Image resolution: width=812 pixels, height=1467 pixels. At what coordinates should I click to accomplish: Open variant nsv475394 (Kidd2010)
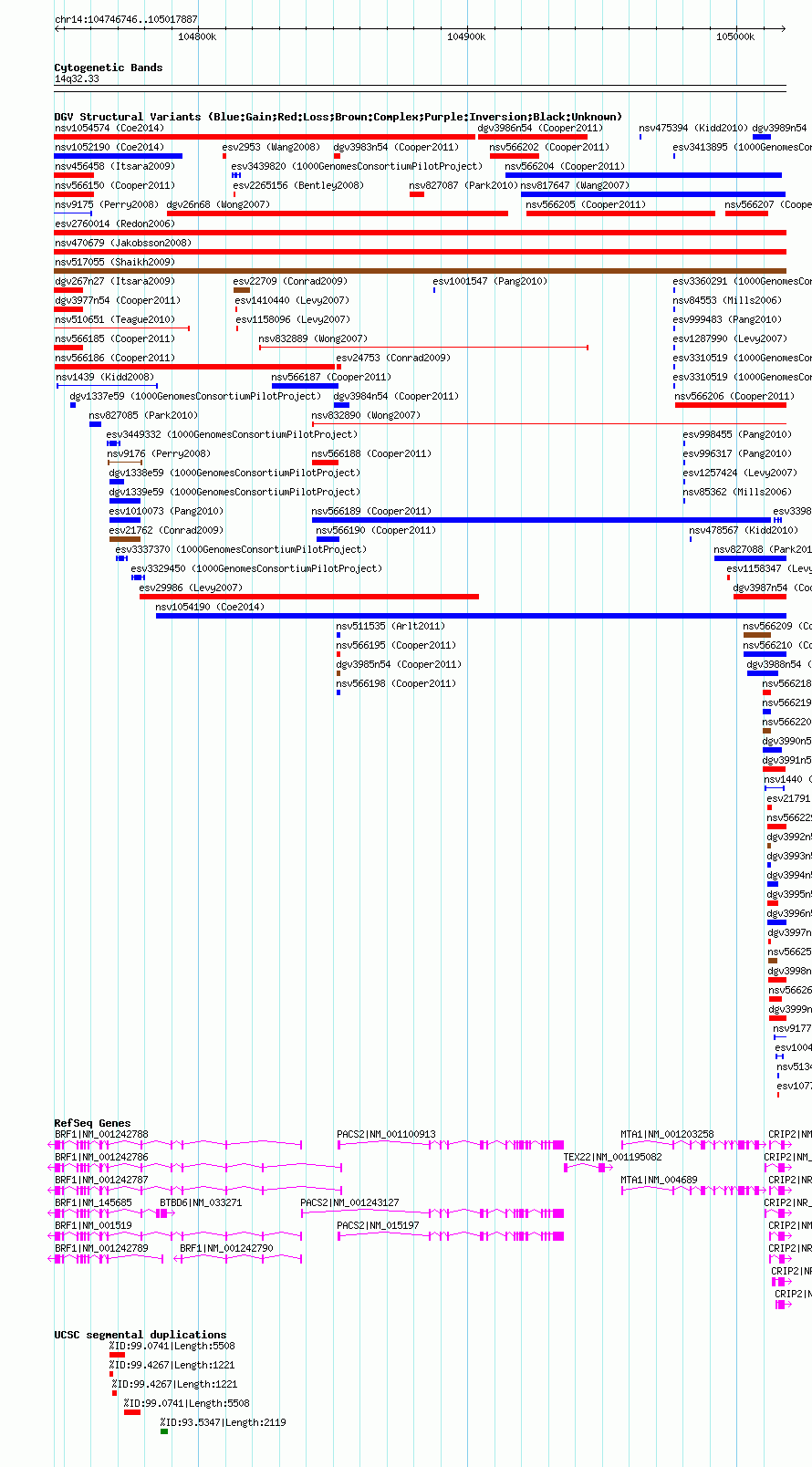coord(693,128)
